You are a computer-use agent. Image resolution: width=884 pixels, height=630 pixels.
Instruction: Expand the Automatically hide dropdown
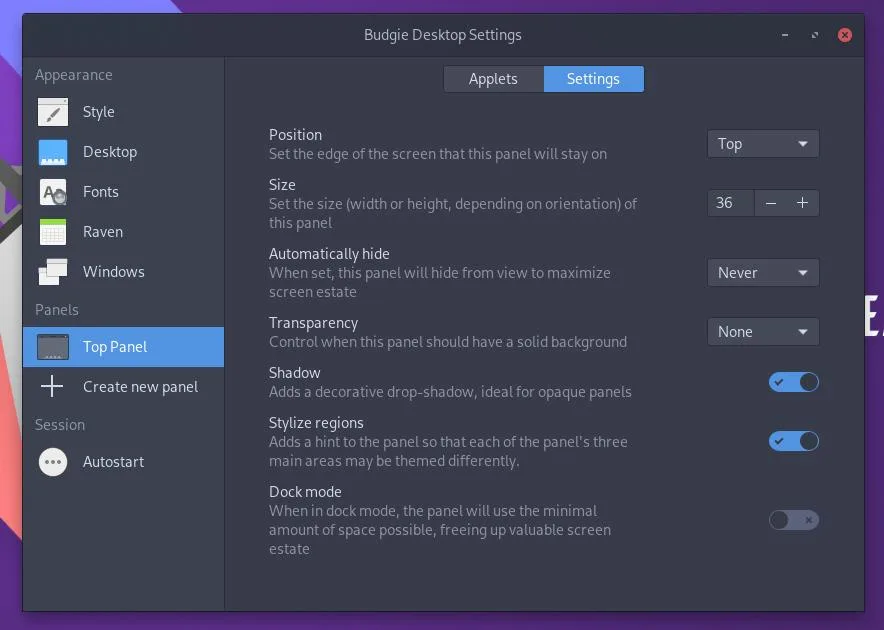click(763, 272)
